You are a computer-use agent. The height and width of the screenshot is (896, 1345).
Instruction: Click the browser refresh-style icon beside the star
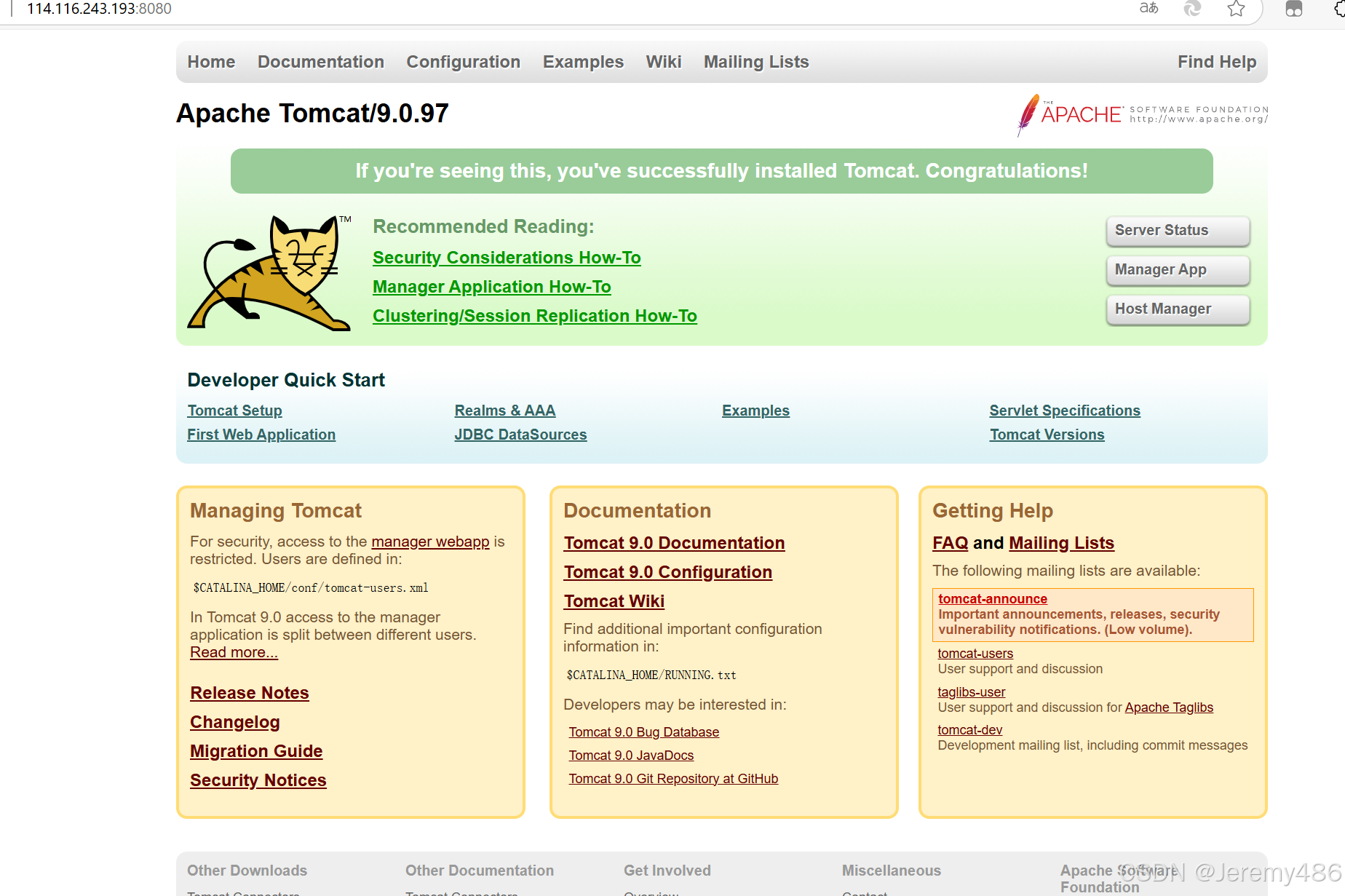tap(1192, 9)
